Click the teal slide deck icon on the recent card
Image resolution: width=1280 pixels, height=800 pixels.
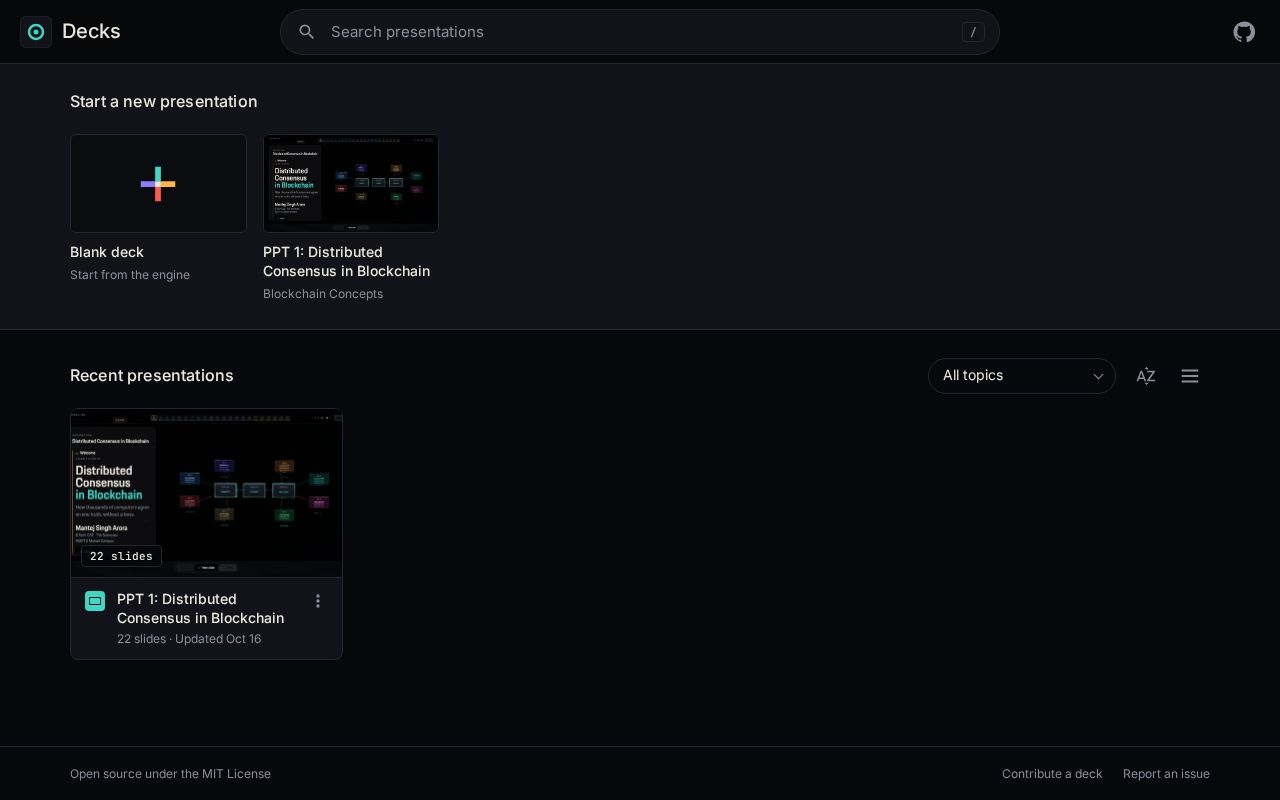[95, 601]
